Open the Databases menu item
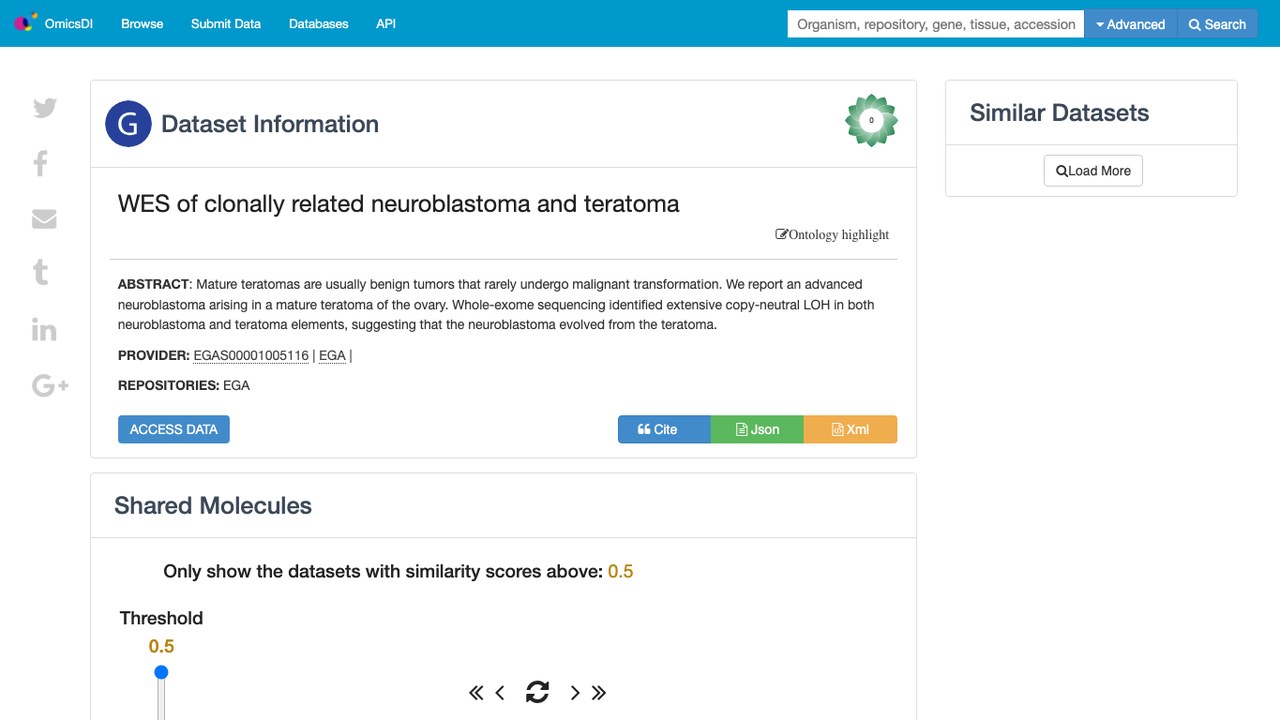 point(318,24)
